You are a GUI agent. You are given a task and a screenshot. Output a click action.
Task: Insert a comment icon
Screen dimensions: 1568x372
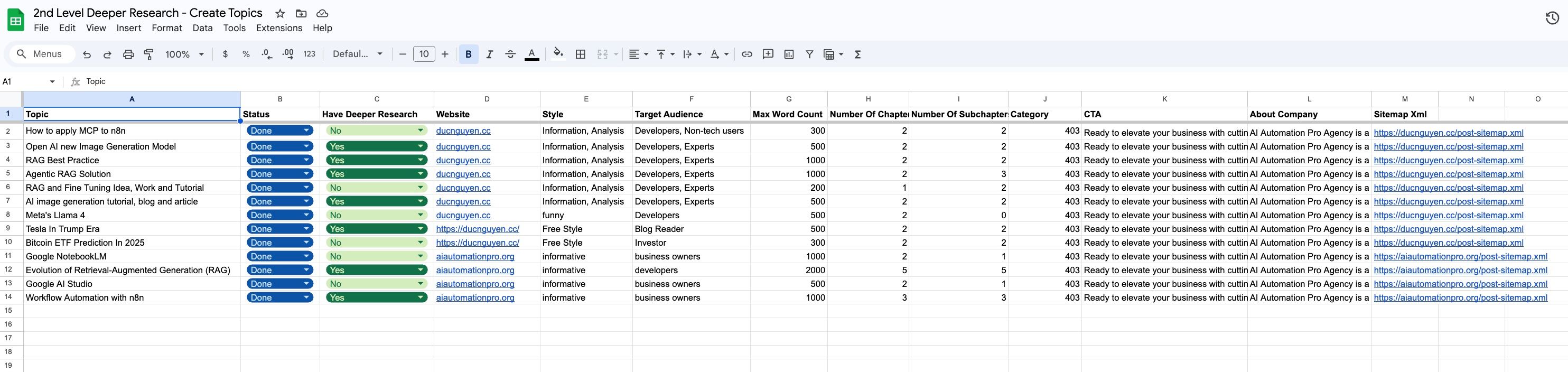coord(768,54)
